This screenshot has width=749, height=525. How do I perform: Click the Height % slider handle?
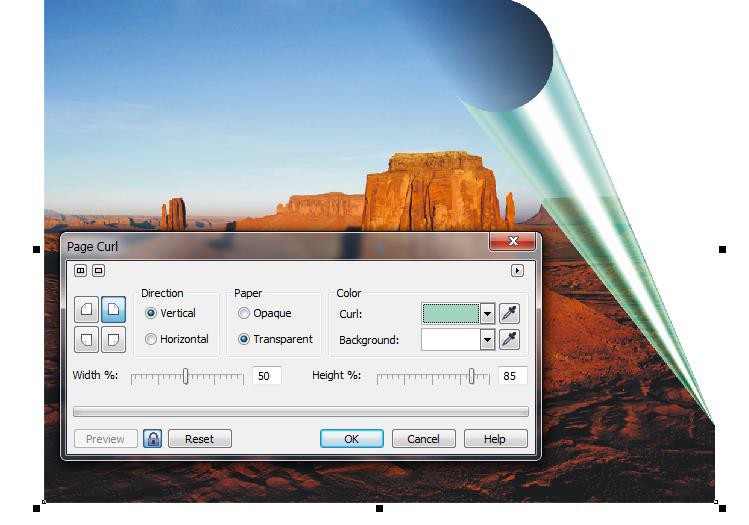point(471,376)
